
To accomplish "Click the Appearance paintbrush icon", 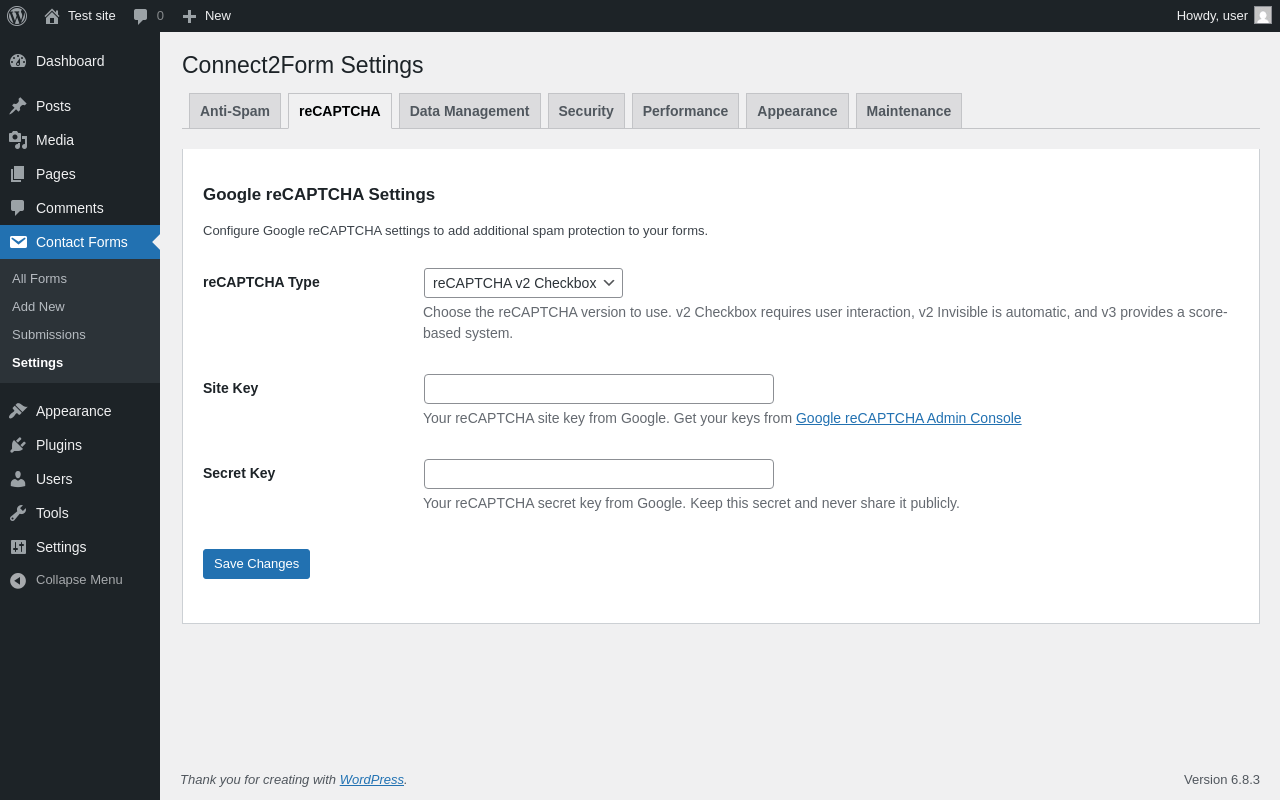I will coord(18,411).
